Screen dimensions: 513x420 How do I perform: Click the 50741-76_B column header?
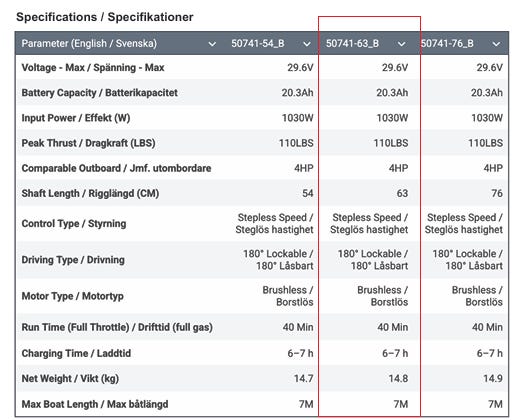pos(447,43)
